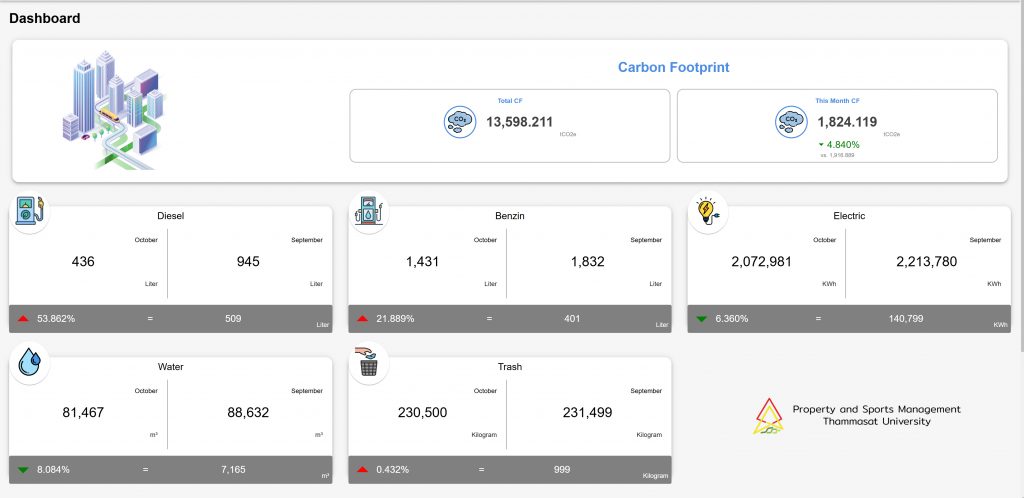
Task: Click the This Month CF CO2 icon
Action: pos(791,122)
